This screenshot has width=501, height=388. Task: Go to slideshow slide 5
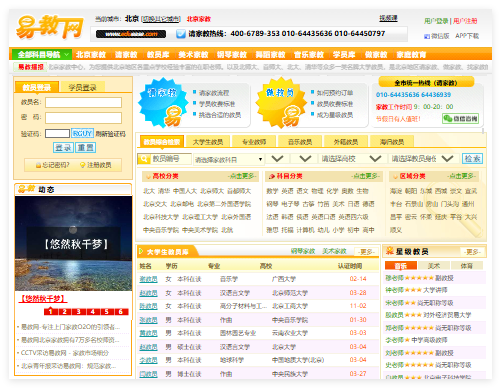(107, 312)
